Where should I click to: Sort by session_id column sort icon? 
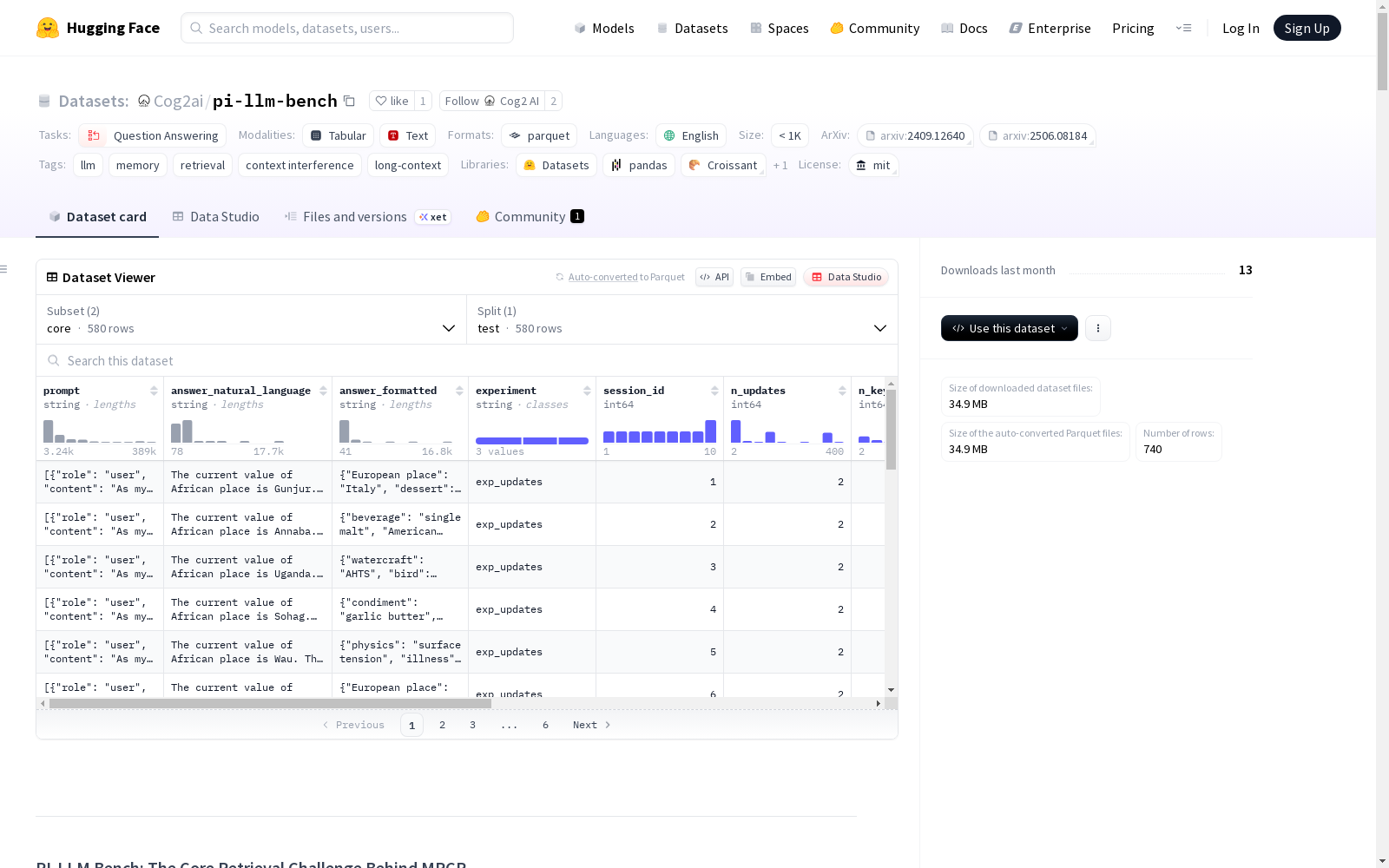point(714,391)
